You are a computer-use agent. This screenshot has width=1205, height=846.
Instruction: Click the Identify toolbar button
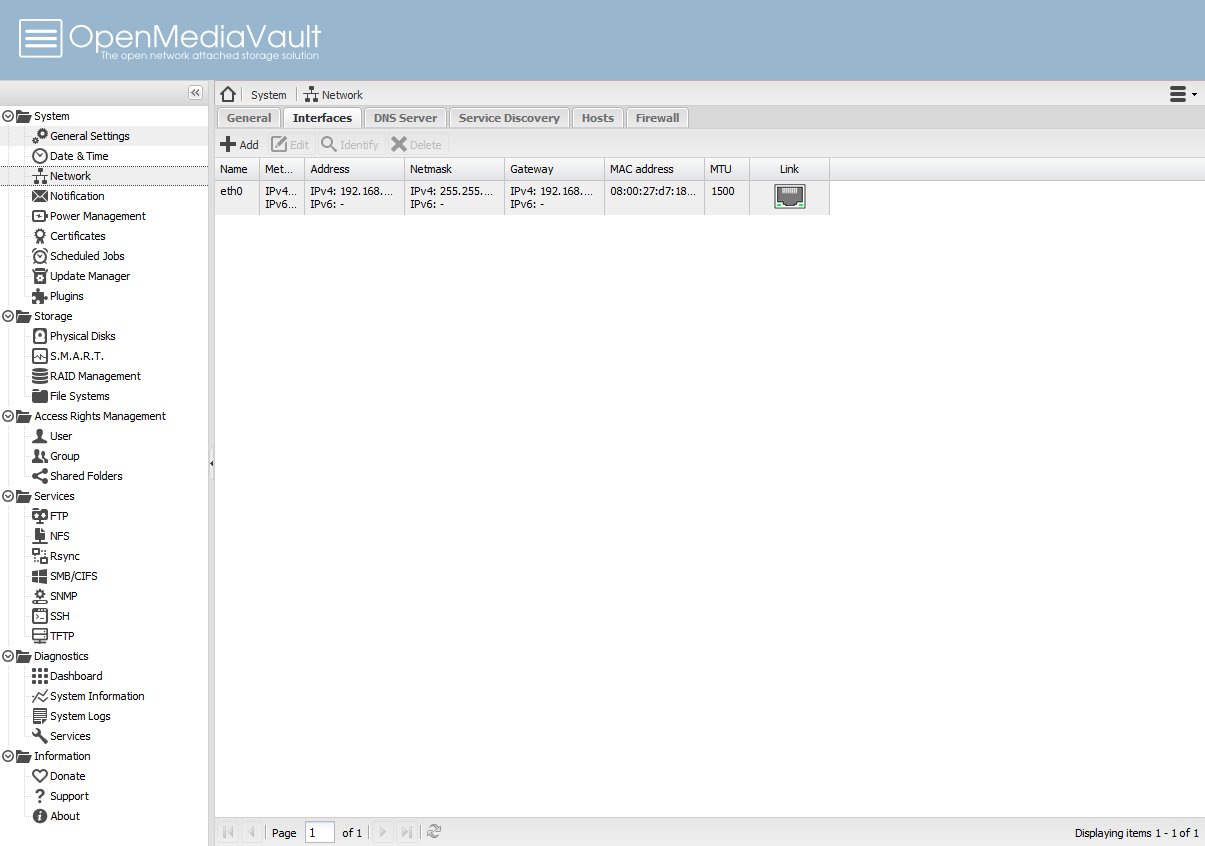[x=350, y=144]
